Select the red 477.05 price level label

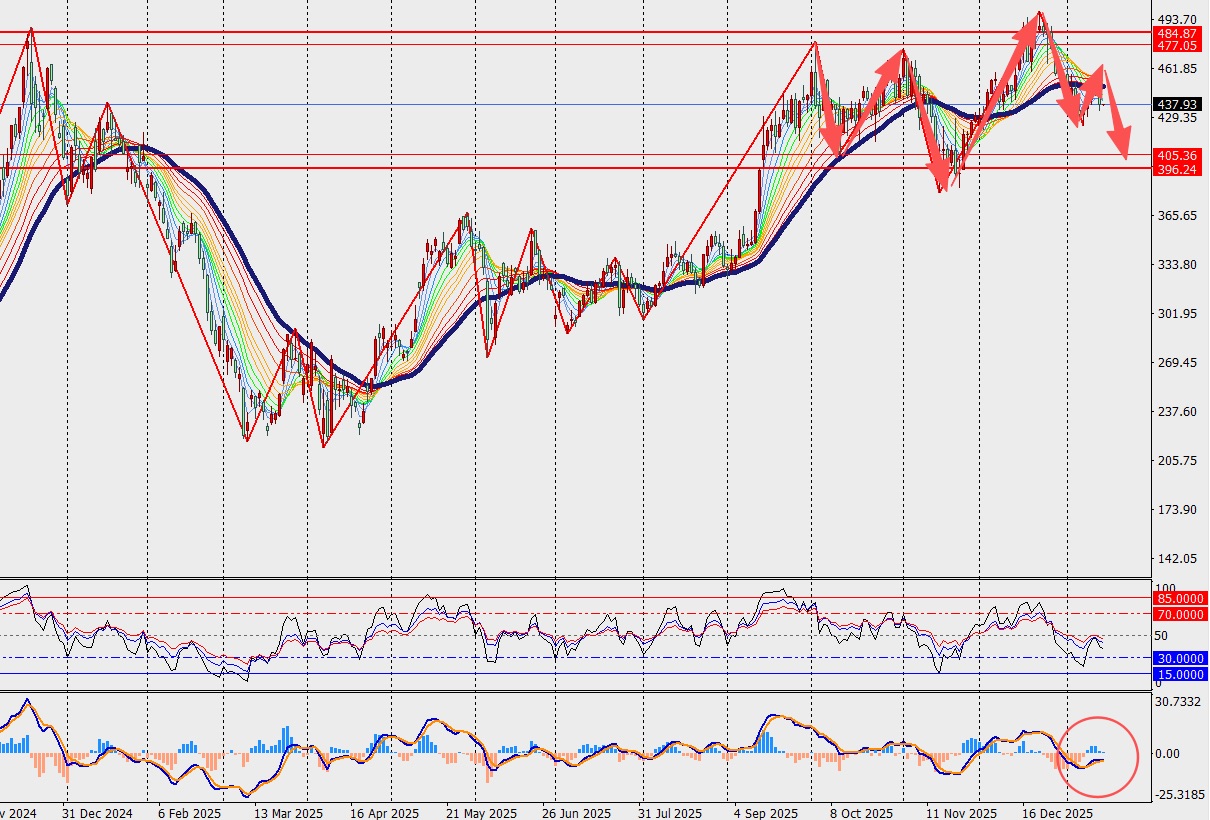pyautogui.click(x=1177, y=45)
